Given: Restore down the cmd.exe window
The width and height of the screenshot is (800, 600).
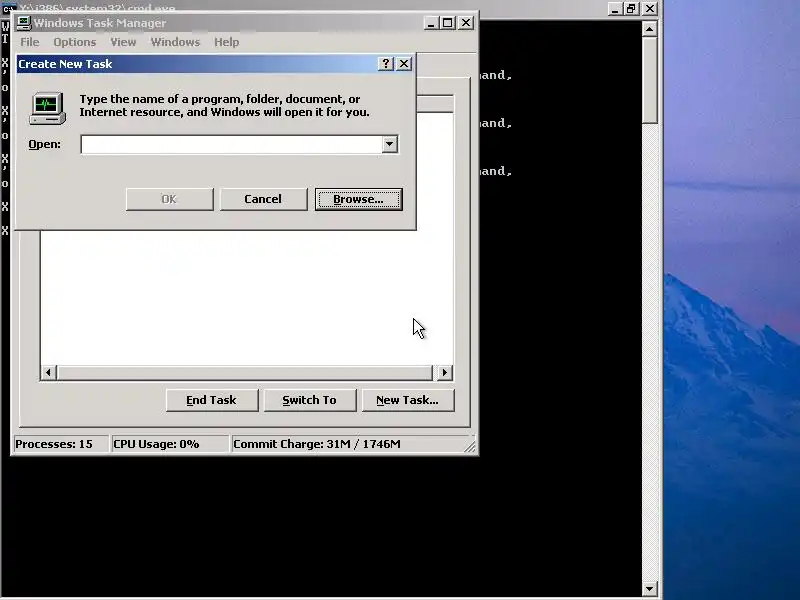Looking at the screenshot, I should coord(632,9).
